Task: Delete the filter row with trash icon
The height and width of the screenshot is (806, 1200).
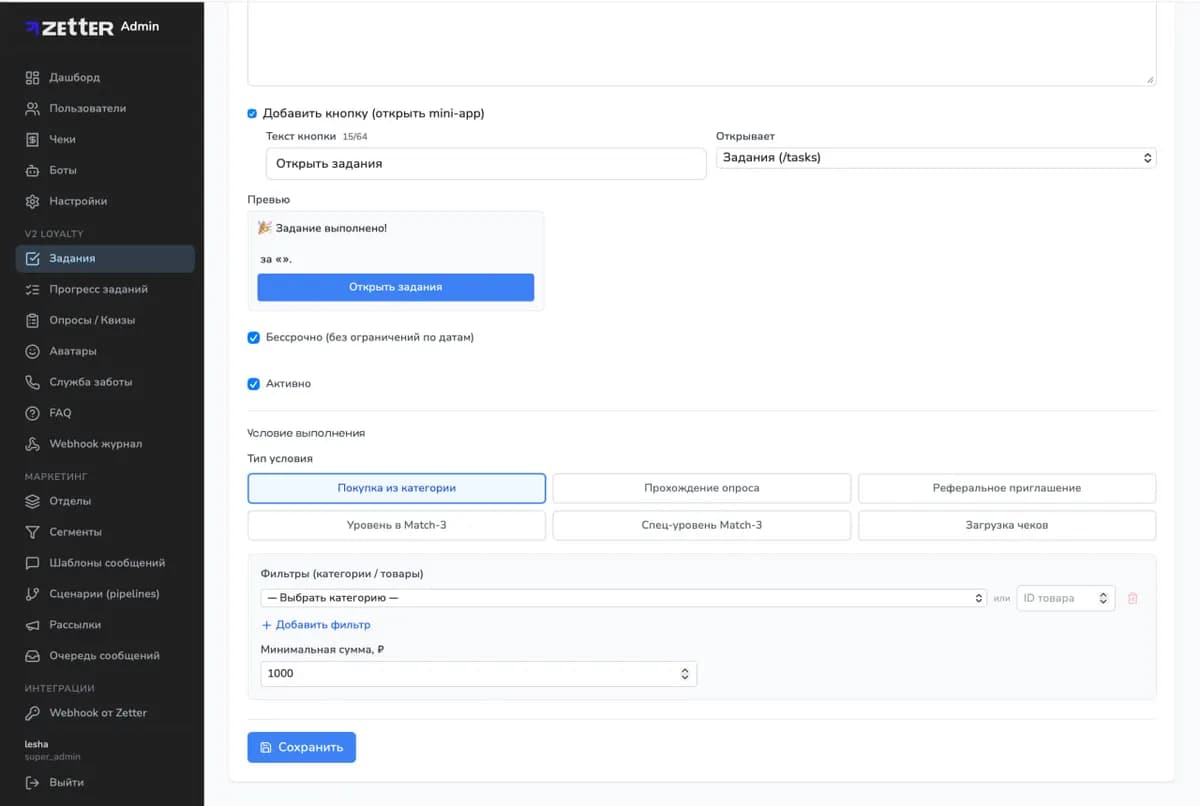Action: (1133, 598)
